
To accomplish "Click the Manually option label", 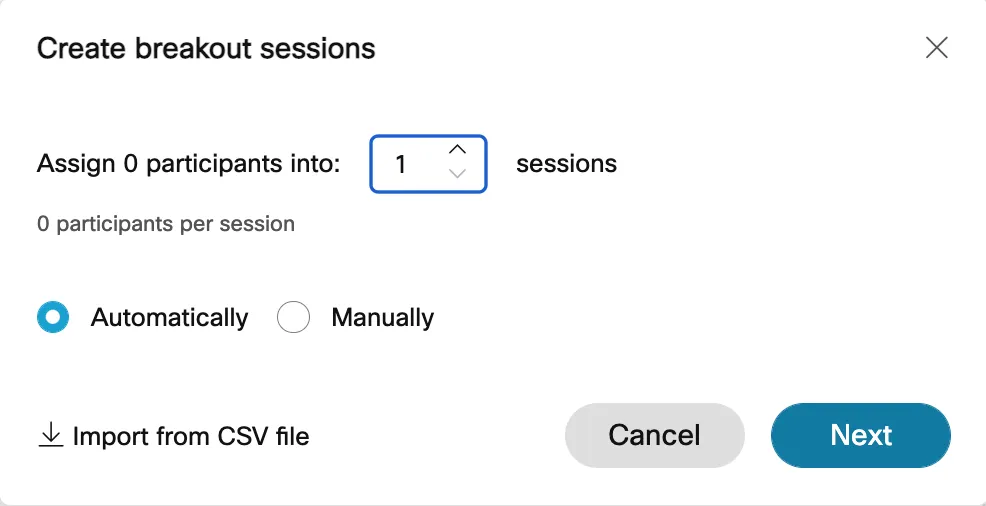I will [382, 318].
